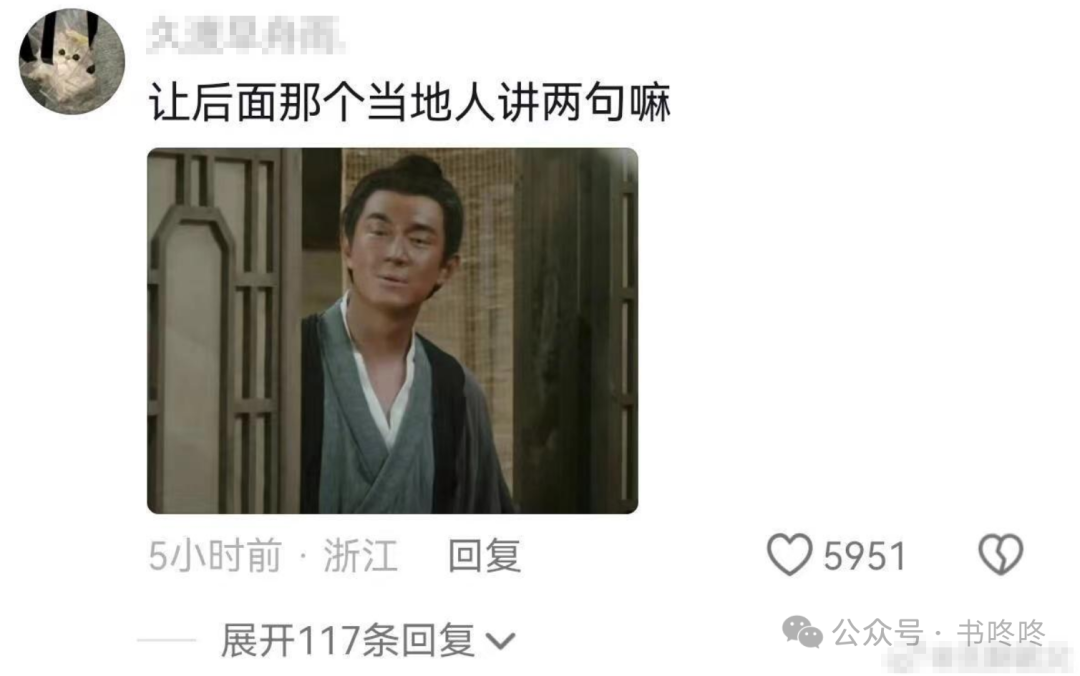Open the commenter's cat avatar
The height and width of the screenshot is (676, 1080).
tap(72, 62)
